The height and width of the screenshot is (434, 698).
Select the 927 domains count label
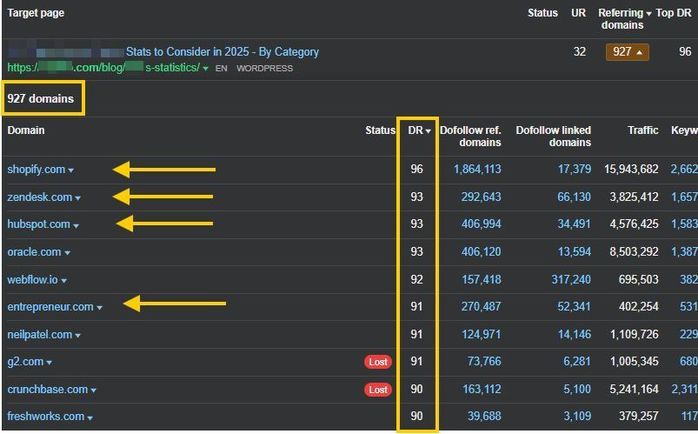[x=41, y=99]
